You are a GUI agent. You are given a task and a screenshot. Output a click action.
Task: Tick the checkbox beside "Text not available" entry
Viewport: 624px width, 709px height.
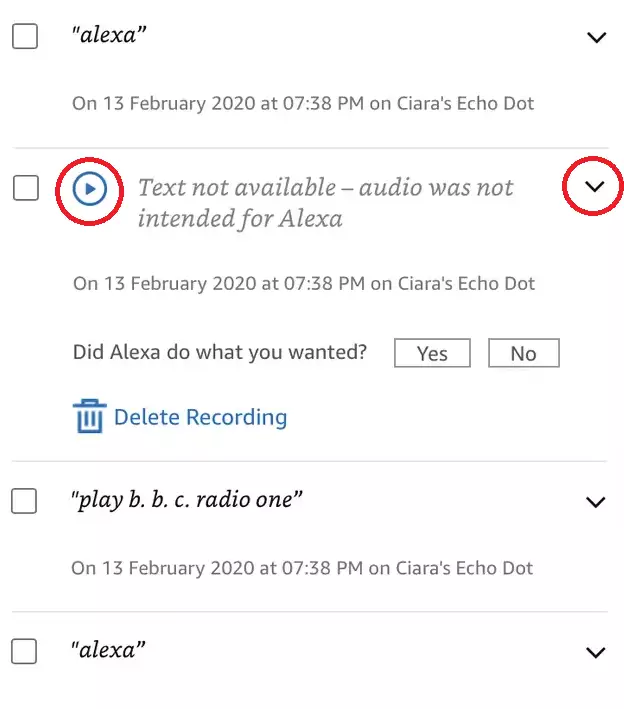click(x=25, y=187)
